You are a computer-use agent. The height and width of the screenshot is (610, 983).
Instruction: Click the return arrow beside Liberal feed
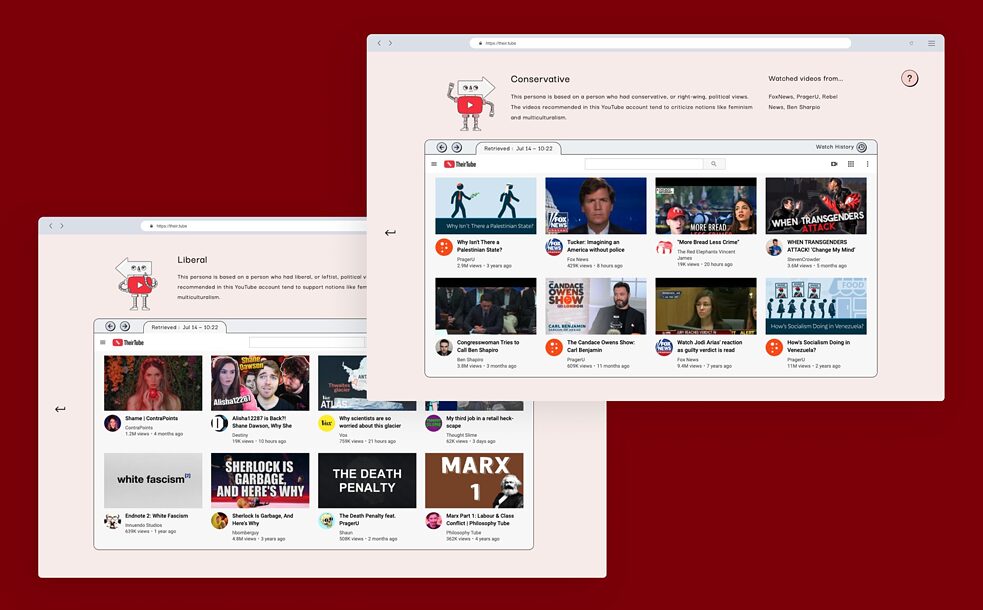(x=60, y=408)
